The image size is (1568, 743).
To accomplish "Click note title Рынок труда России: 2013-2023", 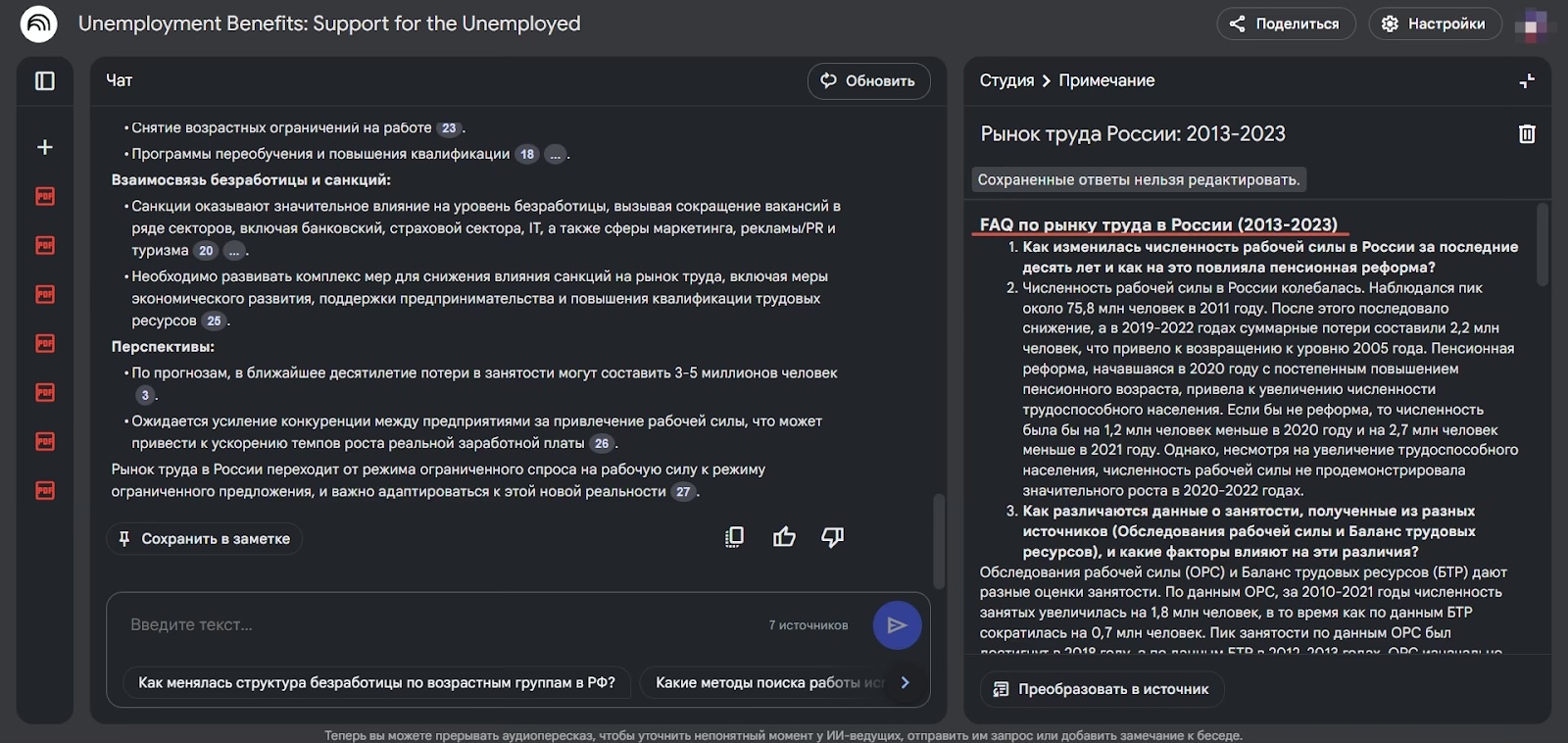I will pos(1133,134).
